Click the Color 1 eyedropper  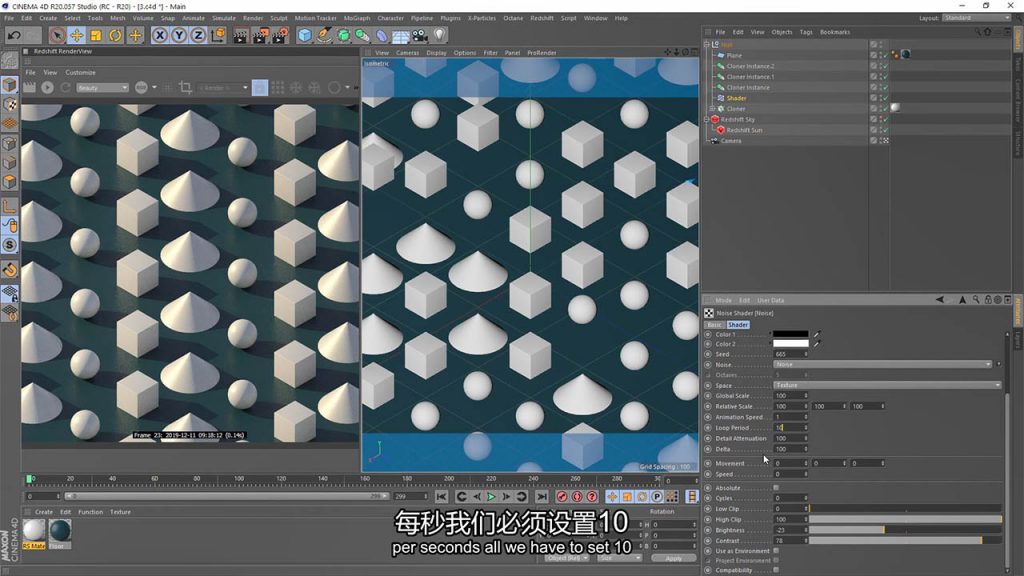point(816,334)
